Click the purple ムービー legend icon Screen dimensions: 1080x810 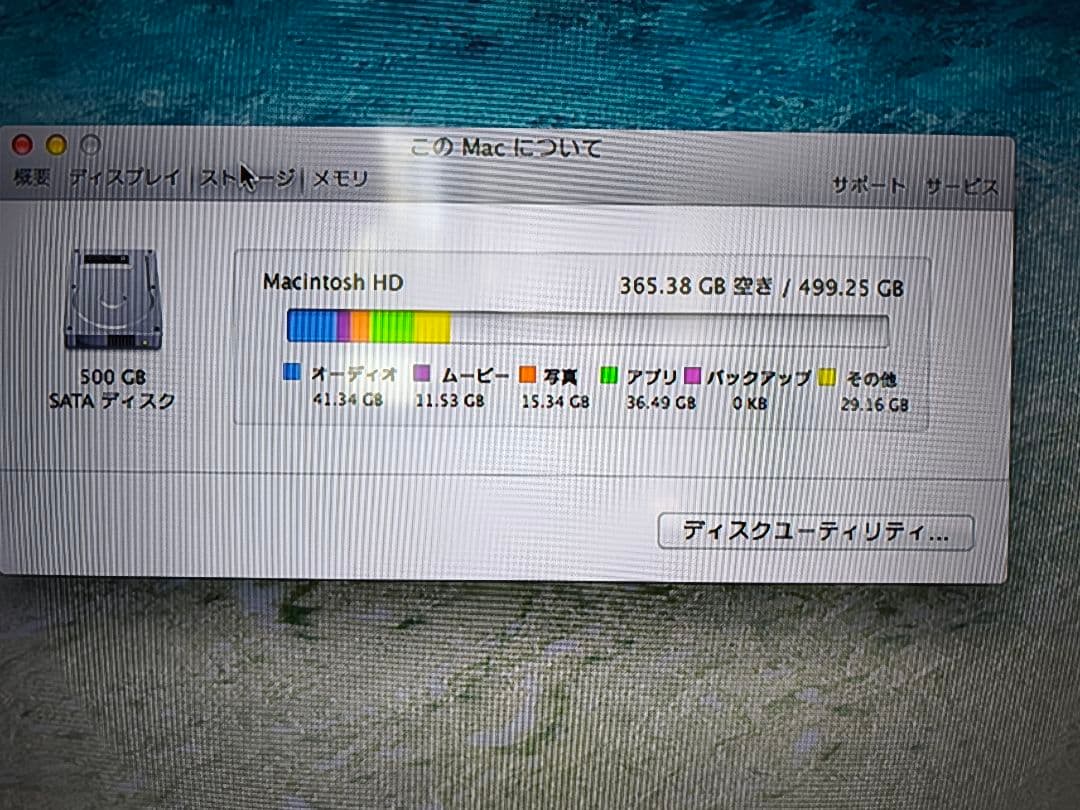click(x=424, y=372)
